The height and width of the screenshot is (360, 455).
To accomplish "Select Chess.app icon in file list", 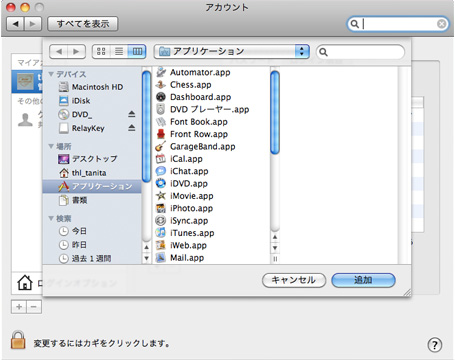I will 161,85.
